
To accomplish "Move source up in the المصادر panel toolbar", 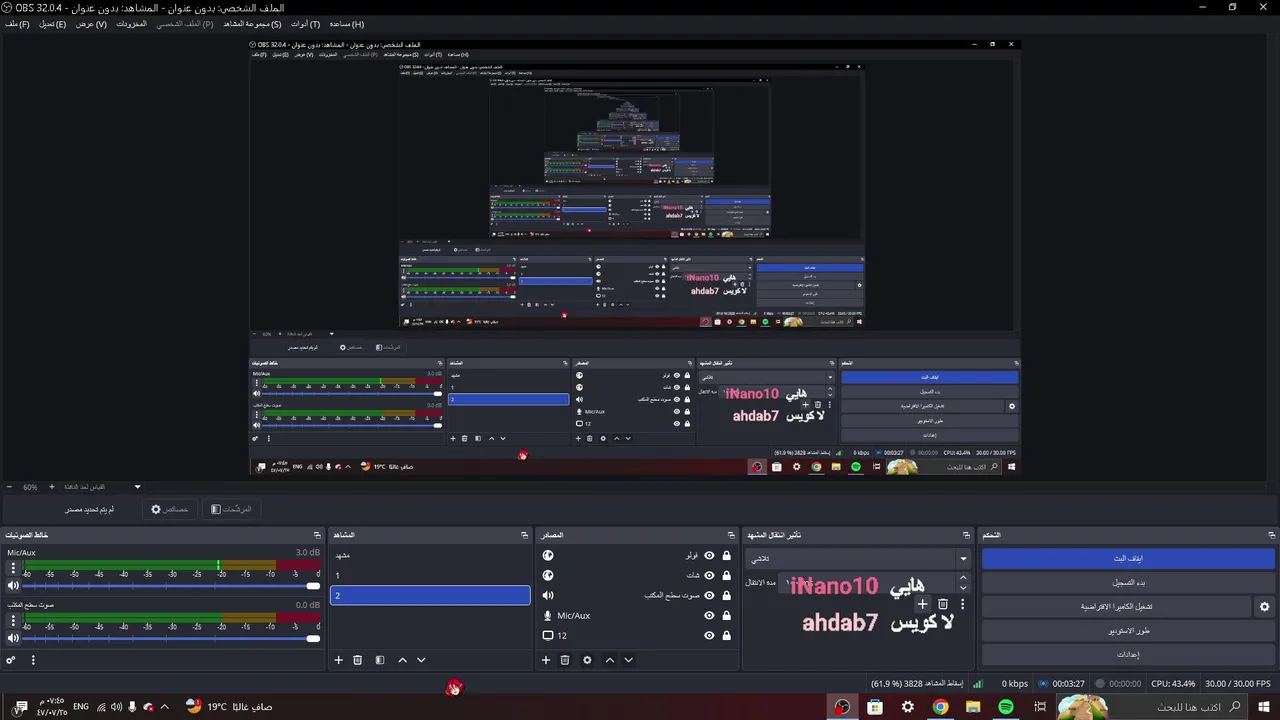I will point(609,660).
